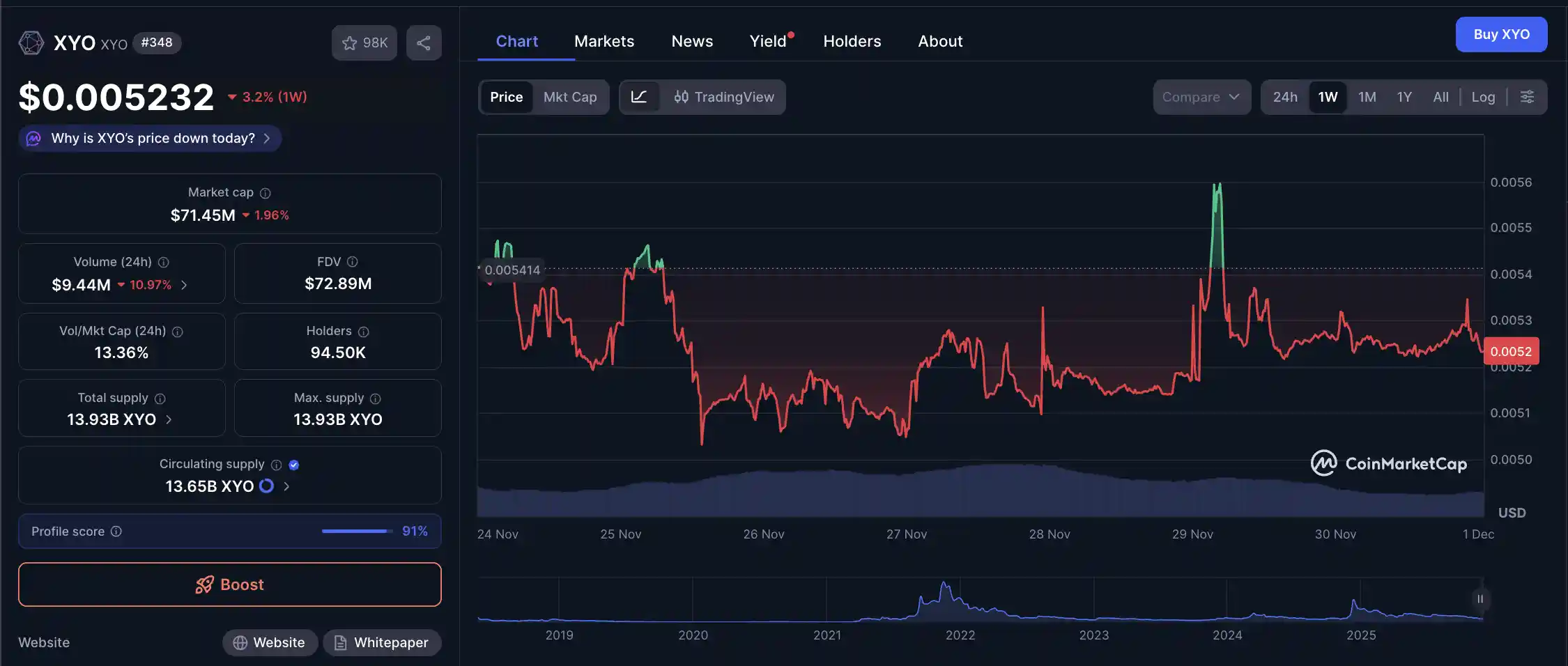Open the Holders tab

pyautogui.click(x=852, y=41)
